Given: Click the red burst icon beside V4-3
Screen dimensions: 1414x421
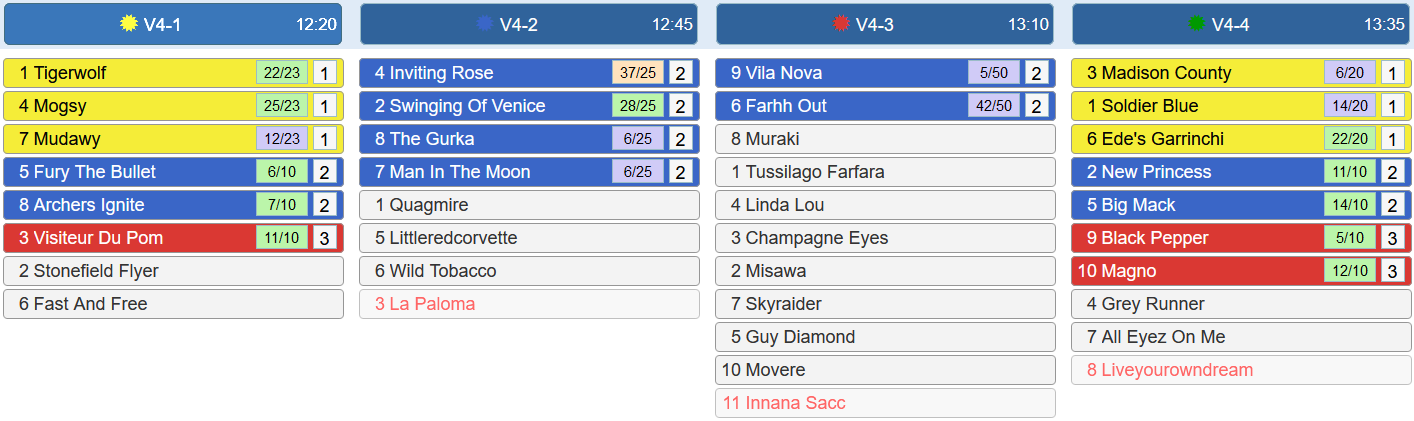Looking at the screenshot, I should click(841, 23).
